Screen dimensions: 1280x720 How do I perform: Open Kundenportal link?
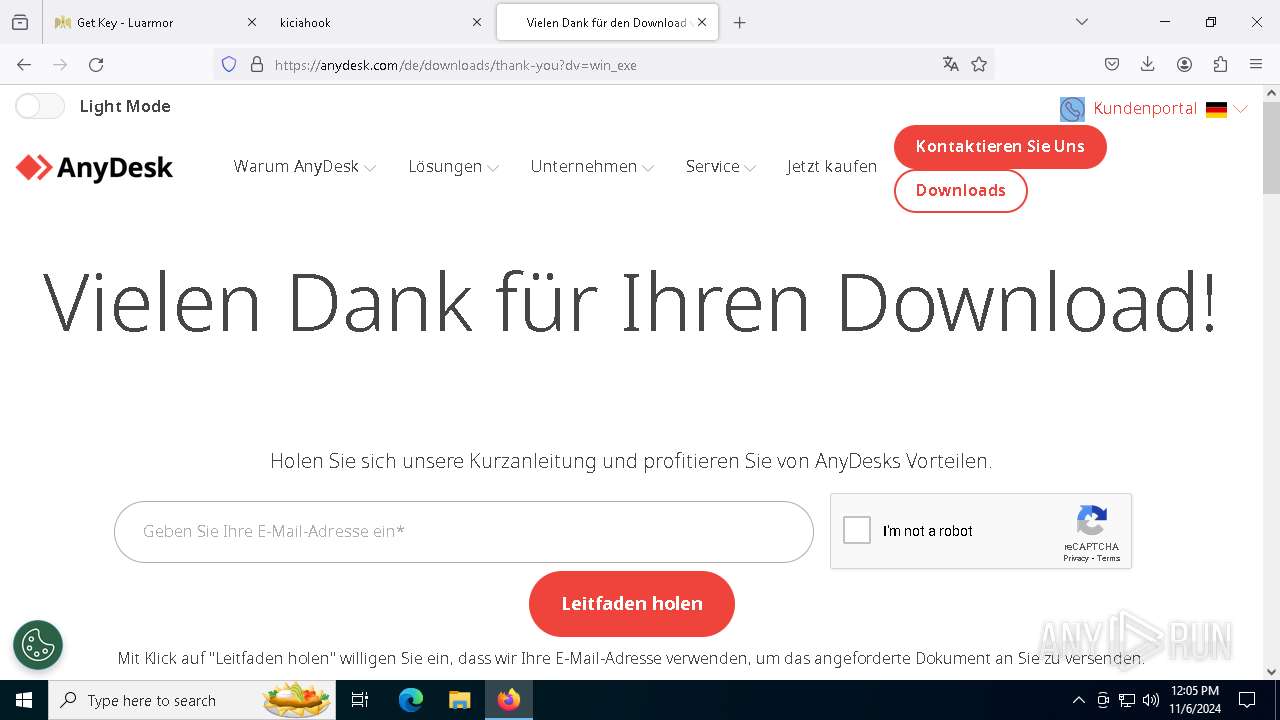[1145, 109]
